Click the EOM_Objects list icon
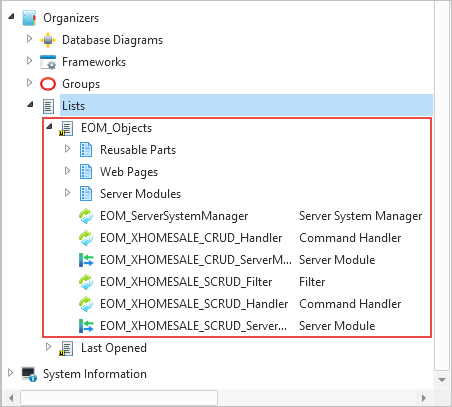 [66, 128]
